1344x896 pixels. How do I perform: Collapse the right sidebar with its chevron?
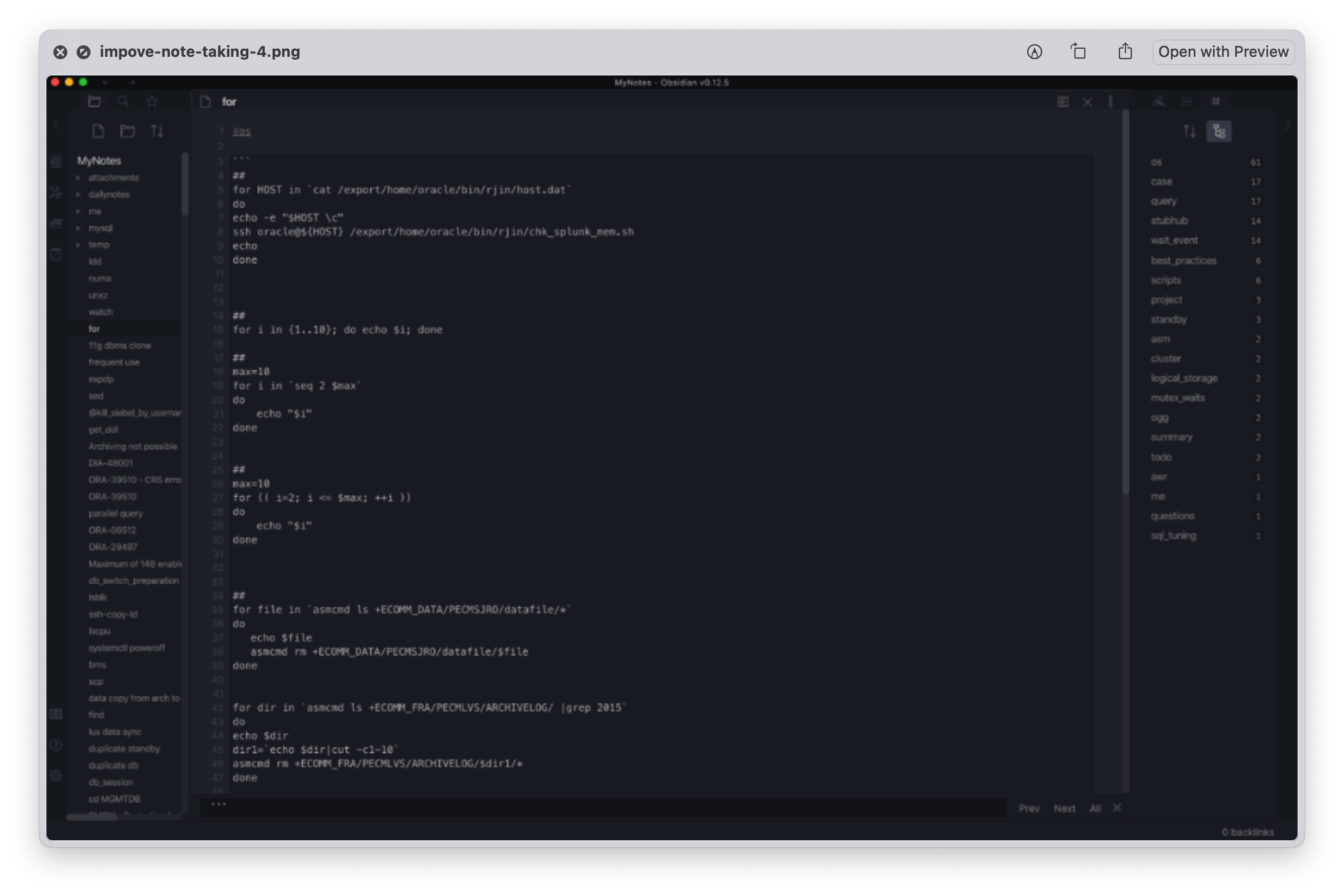(x=1288, y=125)
